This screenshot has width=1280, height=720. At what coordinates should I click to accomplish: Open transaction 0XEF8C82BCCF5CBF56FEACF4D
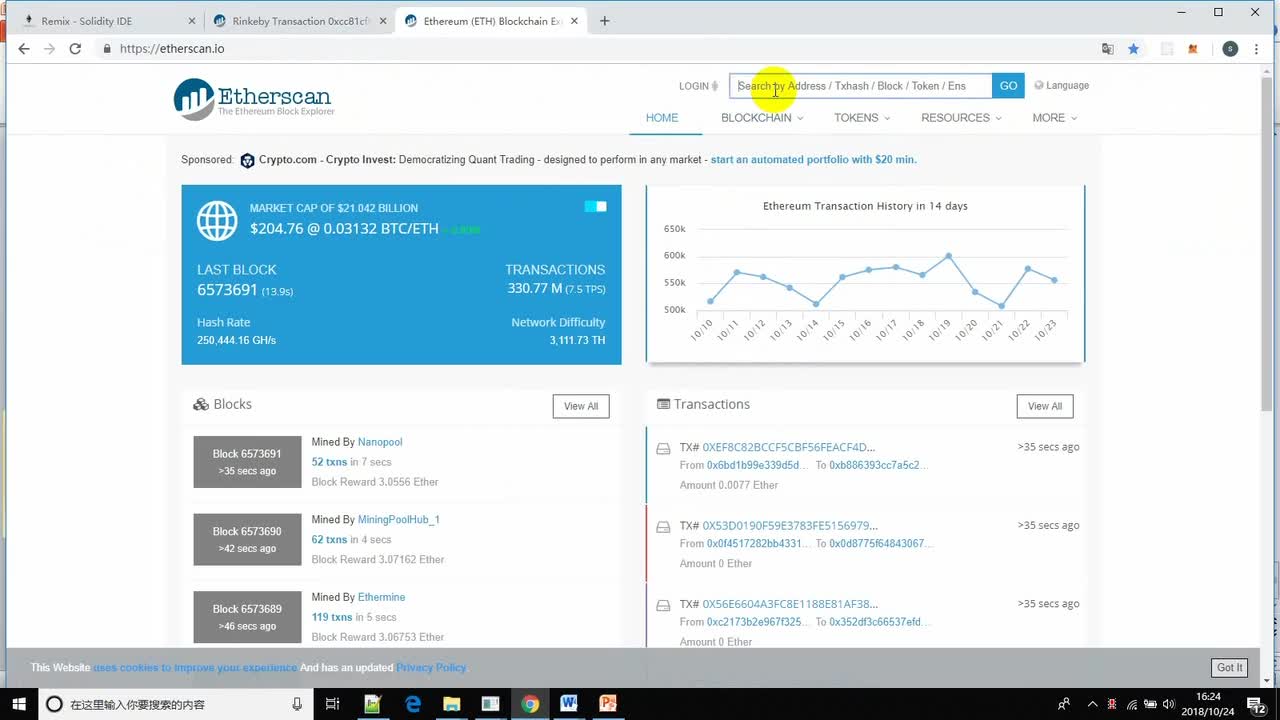788,447
